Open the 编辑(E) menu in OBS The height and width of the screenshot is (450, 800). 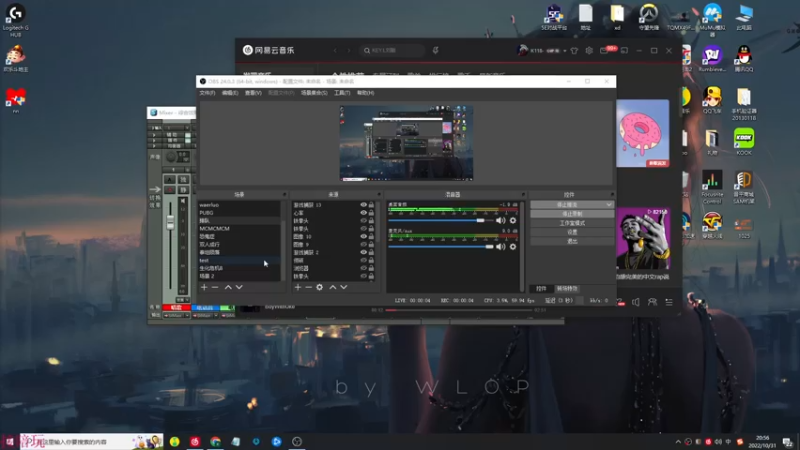pyautogui.click(x=230, y=93)
